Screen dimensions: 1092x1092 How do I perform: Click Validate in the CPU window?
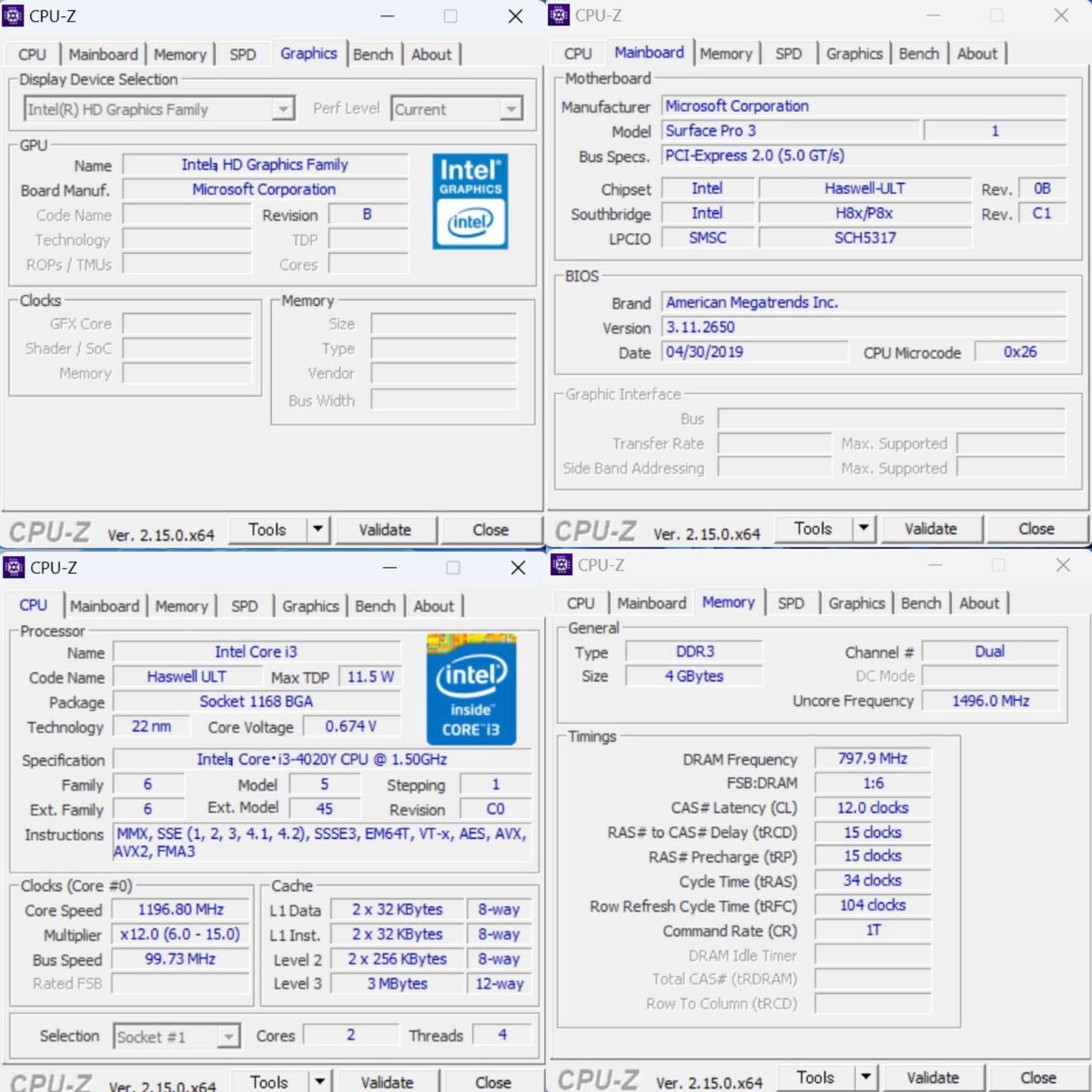pos(387,1082)
